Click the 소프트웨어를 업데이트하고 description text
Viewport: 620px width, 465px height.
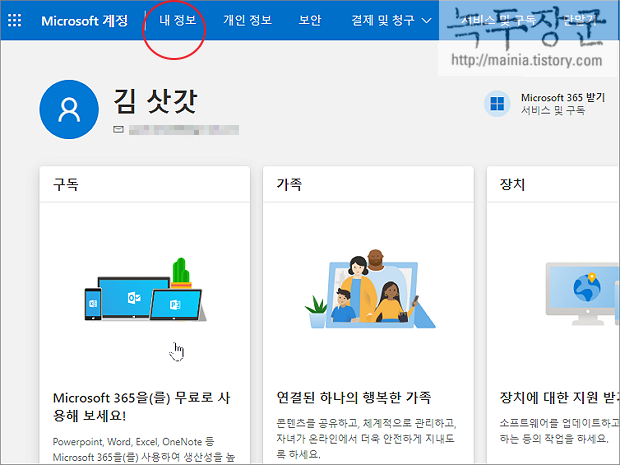[x=559, y=431]
